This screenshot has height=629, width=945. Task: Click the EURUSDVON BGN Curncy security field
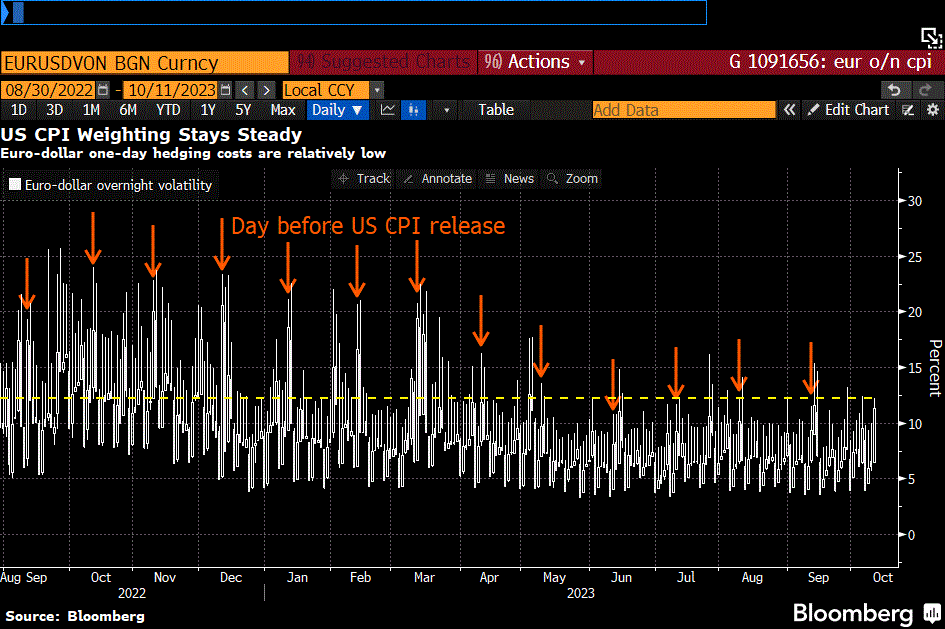pos(145,63)
